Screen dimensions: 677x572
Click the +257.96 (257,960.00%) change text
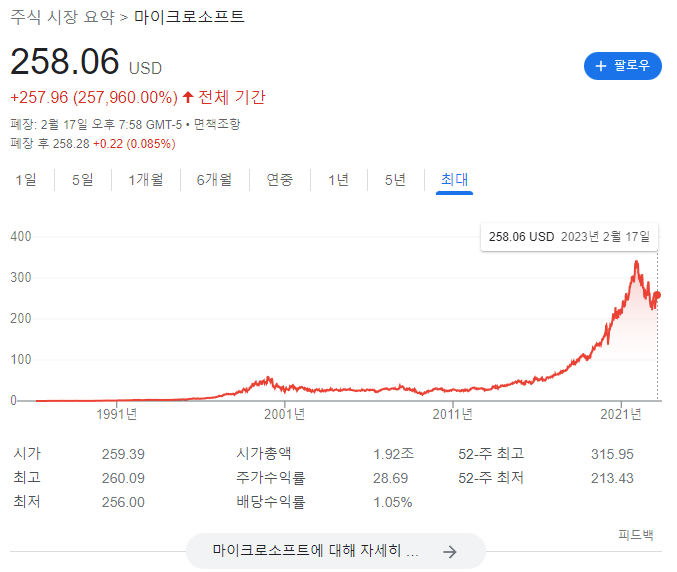(94, 98)
